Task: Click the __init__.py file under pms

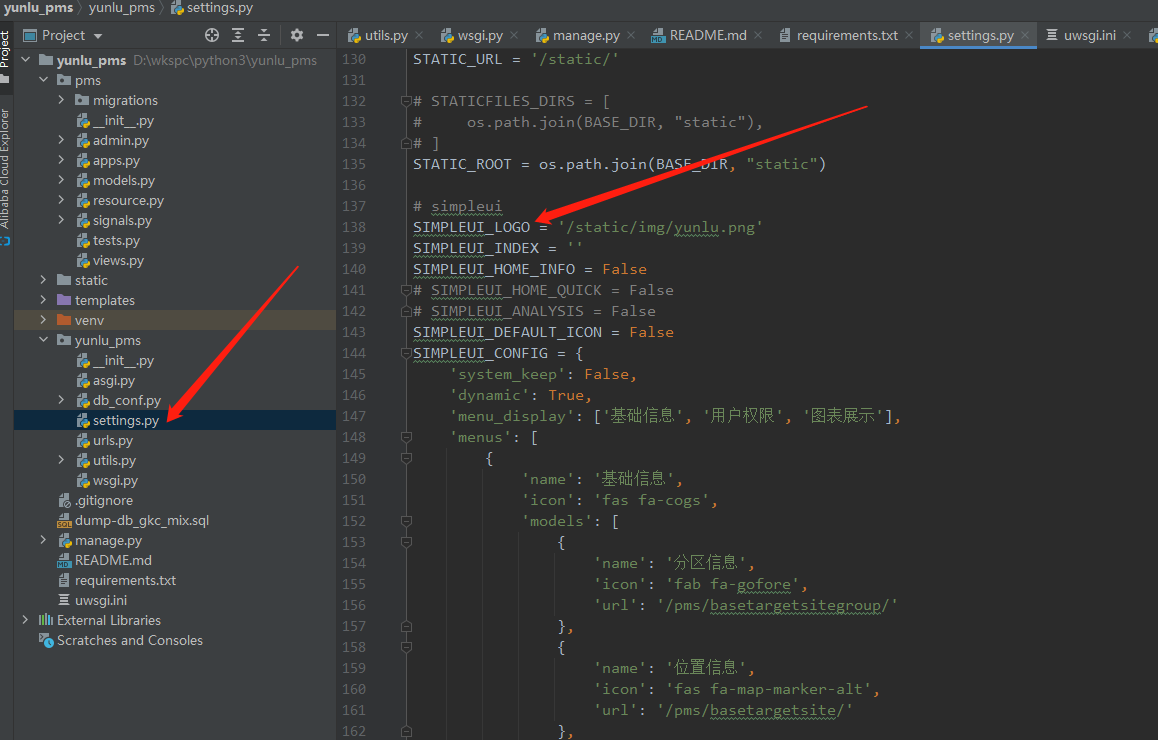Action: click(123, 120)
